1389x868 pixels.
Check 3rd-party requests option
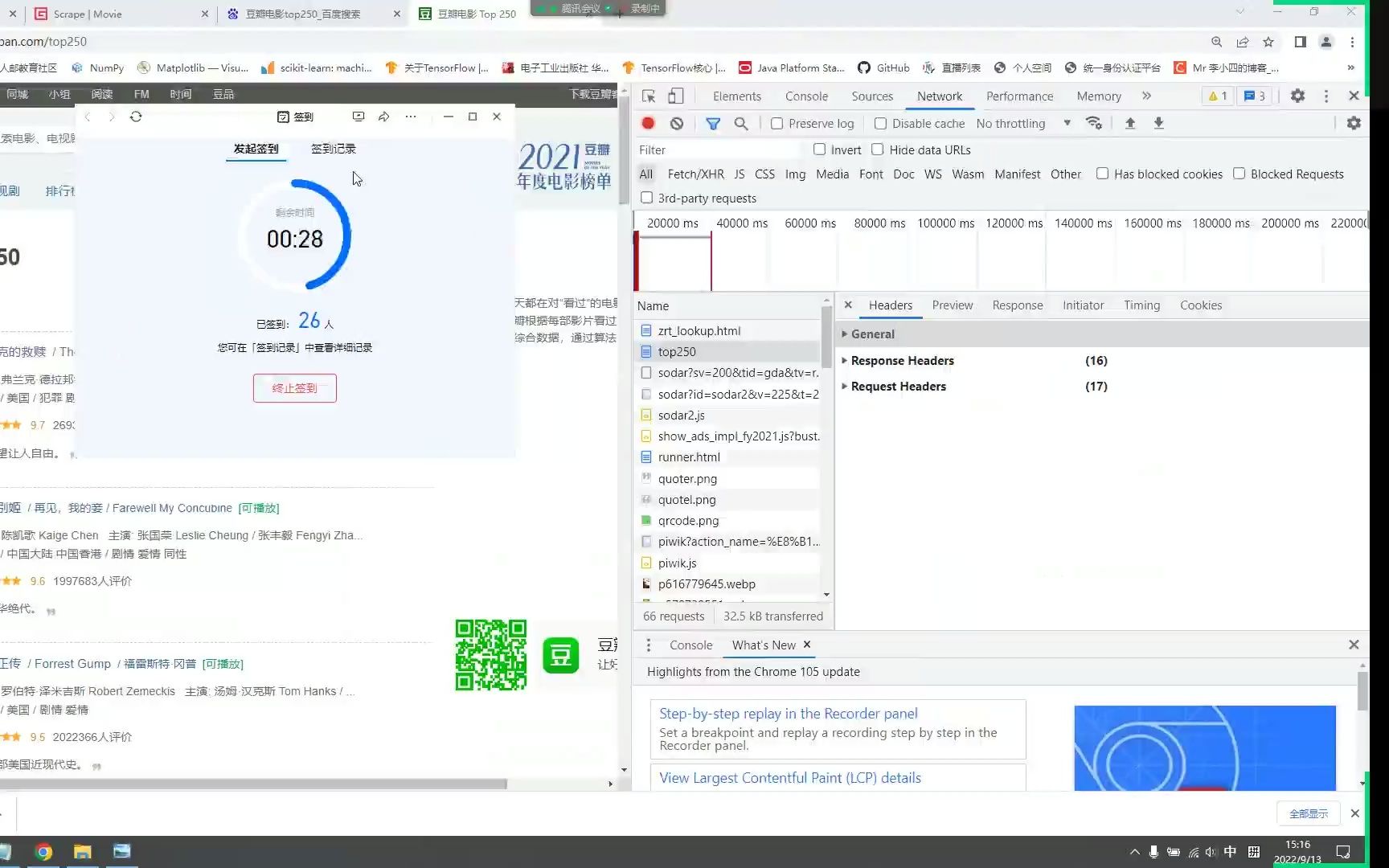coord(646,198)
